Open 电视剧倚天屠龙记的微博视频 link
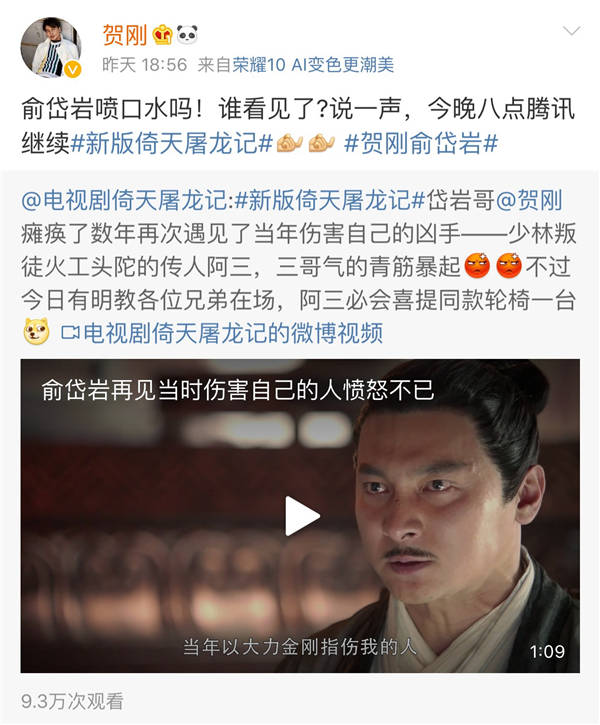600x725 pixels. 222,333
